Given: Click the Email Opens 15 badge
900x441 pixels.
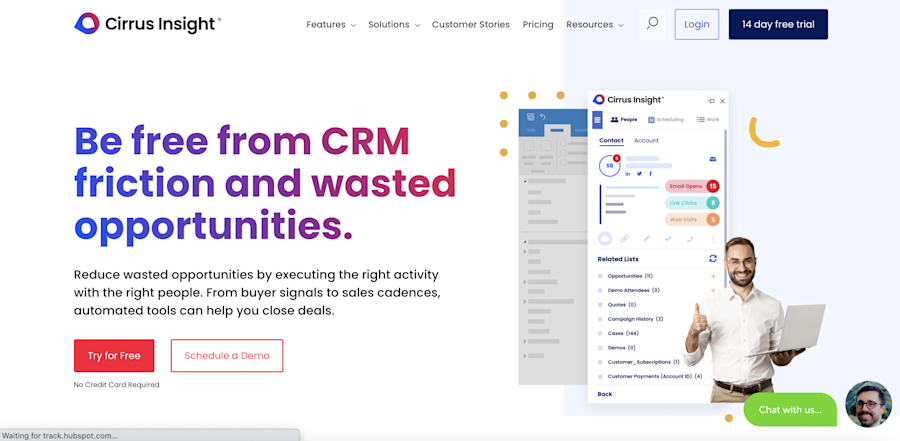Looking at the screenshot, I should (x=692, y=186).
